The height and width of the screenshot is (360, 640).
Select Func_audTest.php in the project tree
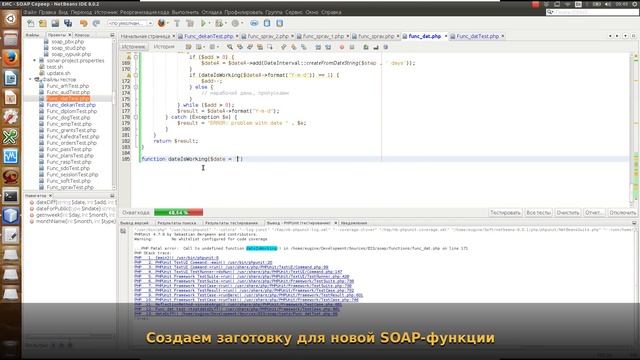click(68, 92)
